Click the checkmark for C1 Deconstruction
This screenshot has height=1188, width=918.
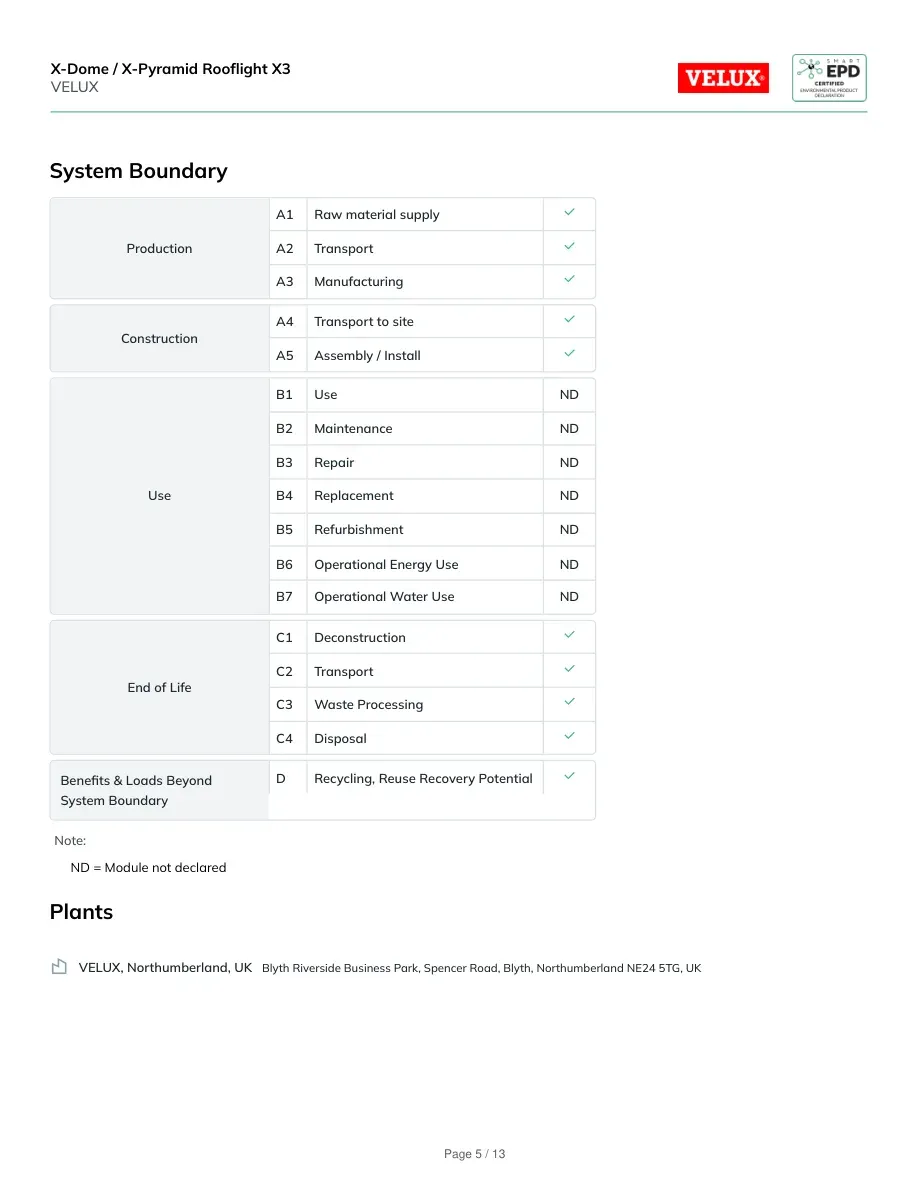coord(569,635)
